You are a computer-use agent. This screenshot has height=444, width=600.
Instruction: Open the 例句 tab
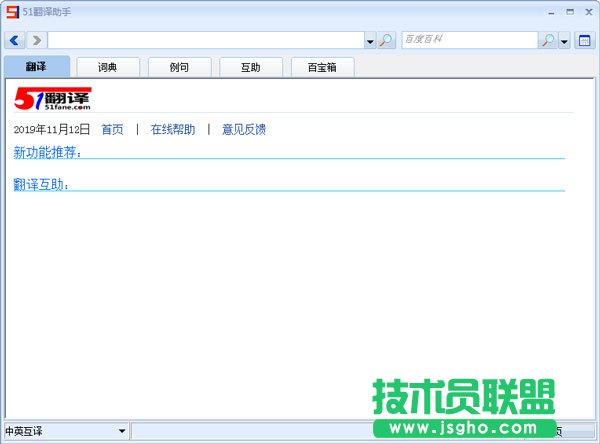(x=179, y=67)
